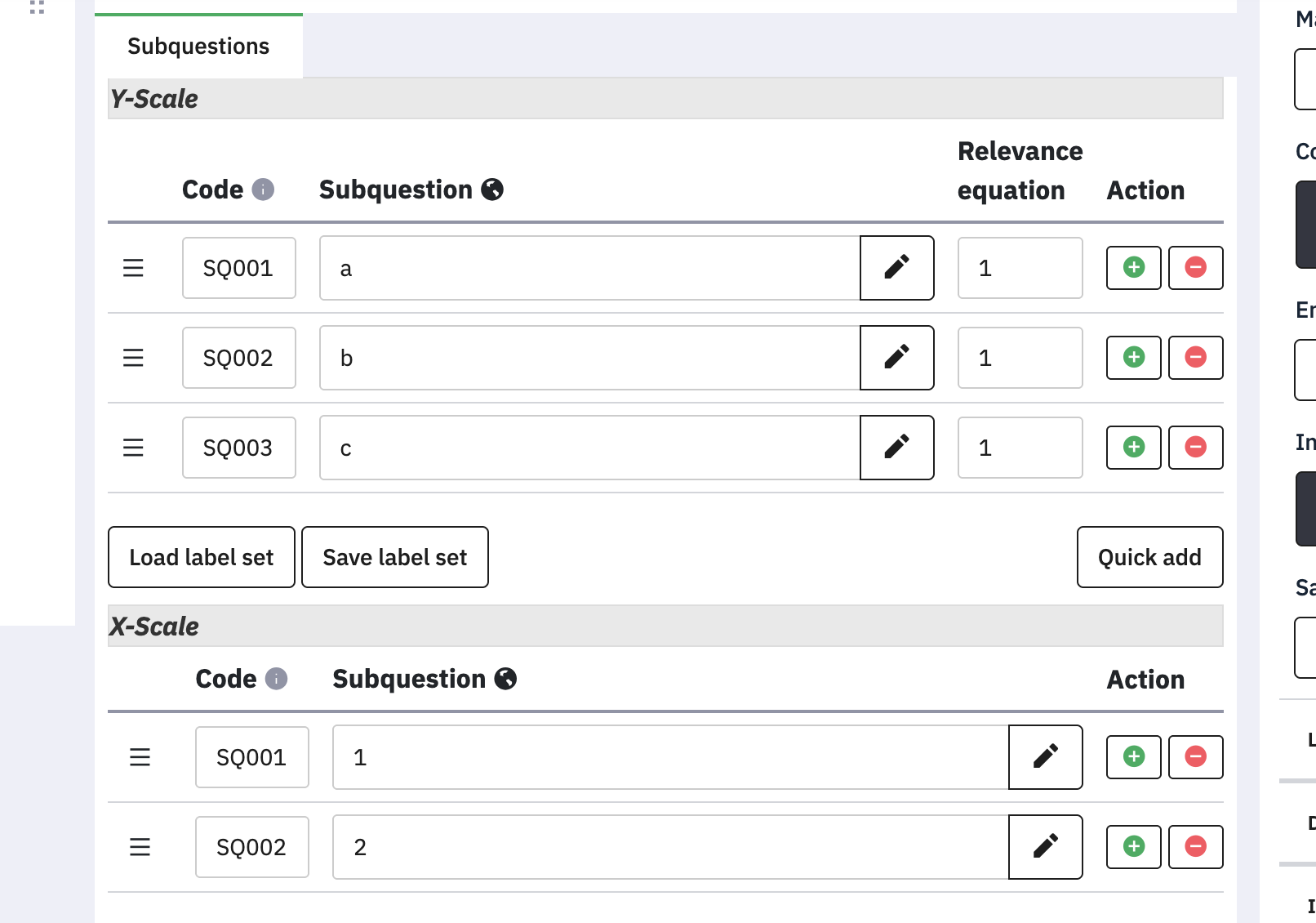
Task: Add a row after Y-Scale SQ001
Action: point(1133,268)
